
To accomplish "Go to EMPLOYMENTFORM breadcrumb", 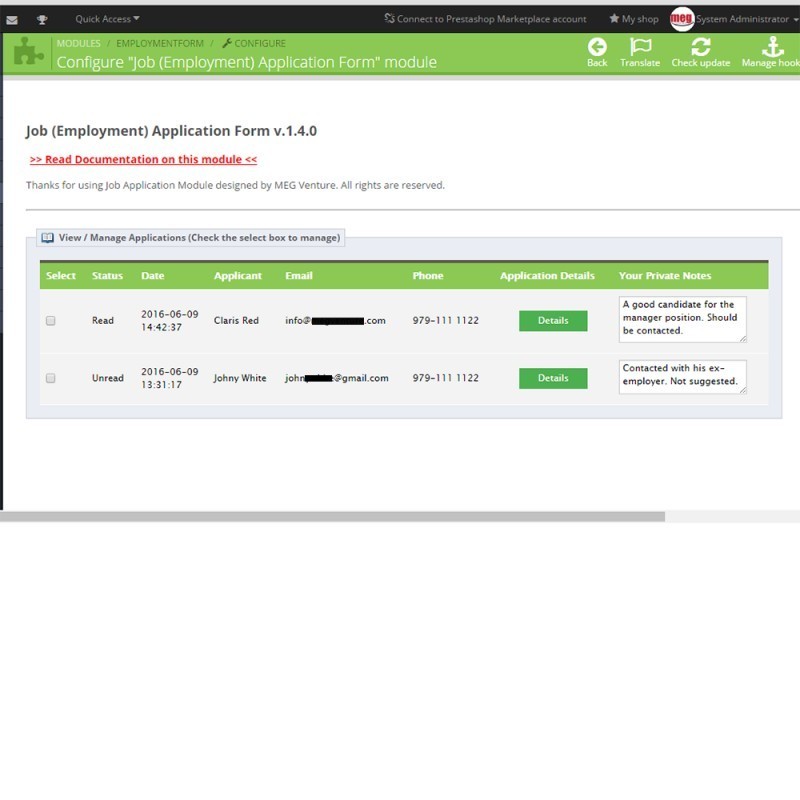I will [160, 43].
